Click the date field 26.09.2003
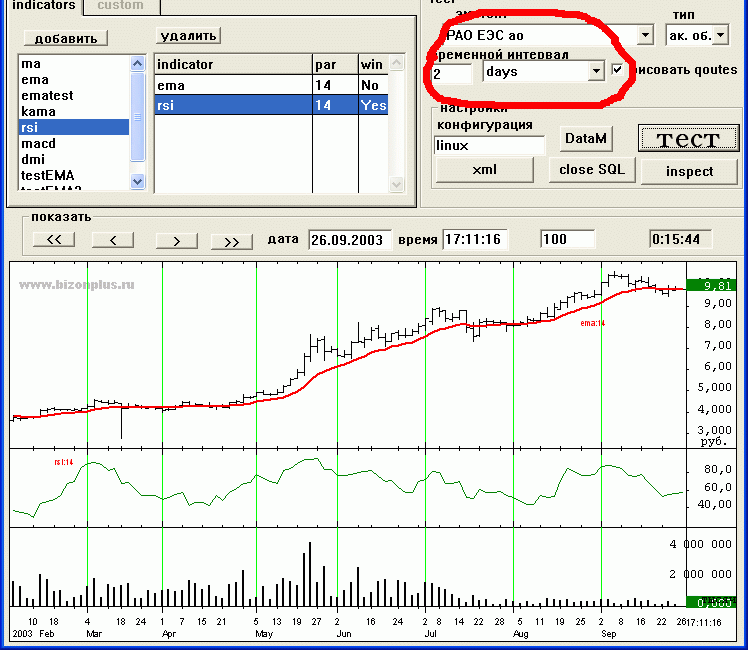The image size is (748, 650). [x=348, y=240]
